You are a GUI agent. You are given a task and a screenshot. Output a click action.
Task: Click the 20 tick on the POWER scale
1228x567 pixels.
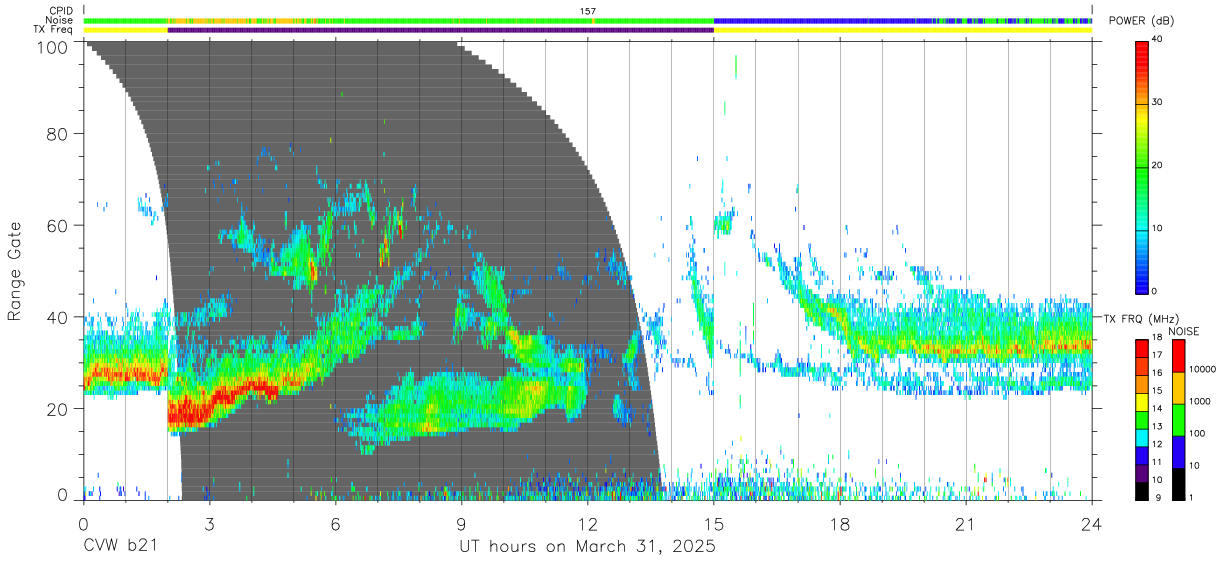(1158, 165)
